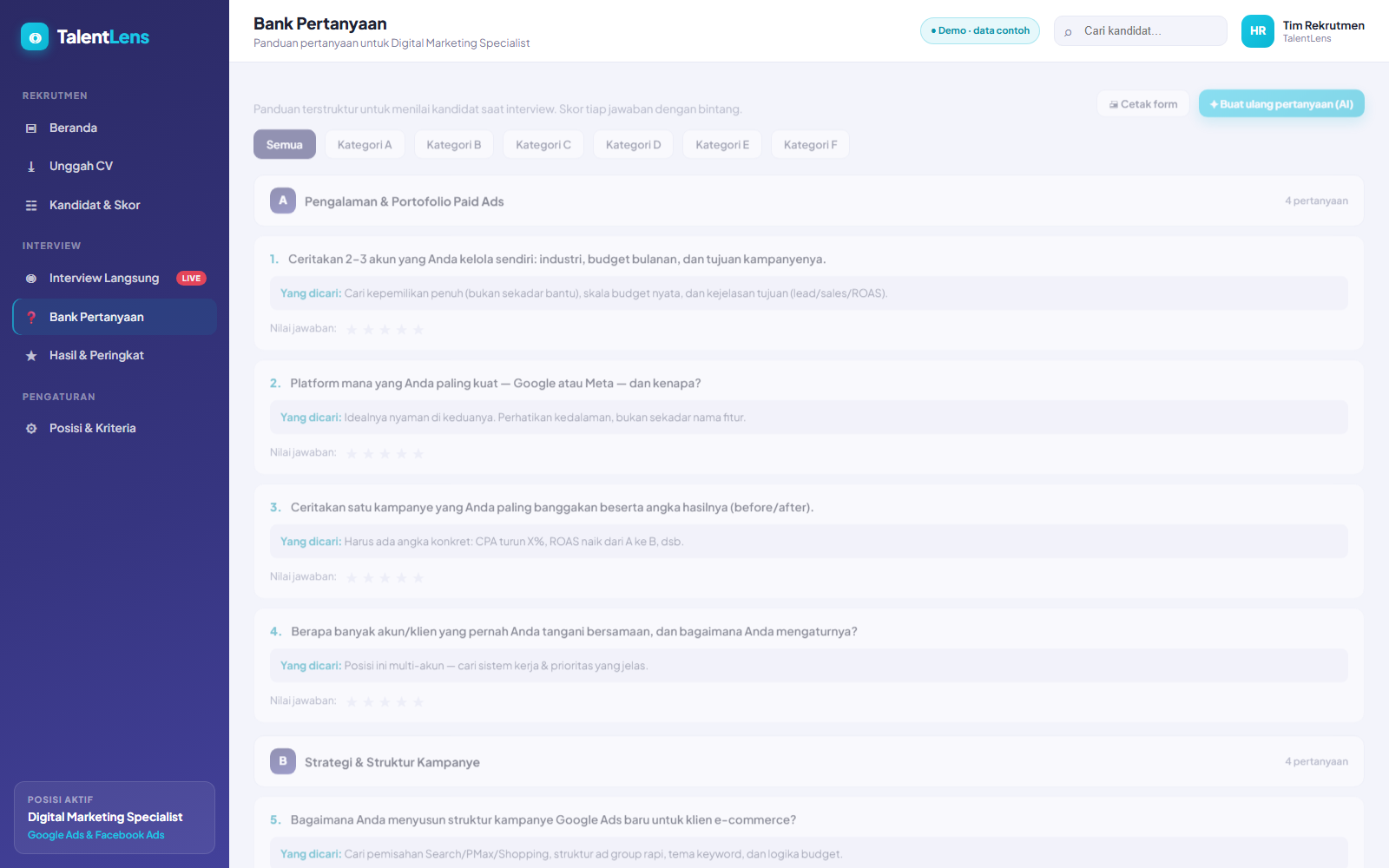Open the Tim Rekrutmen profile name
Viewport: 1389px width, 868px height.
tap(1324, 25)
